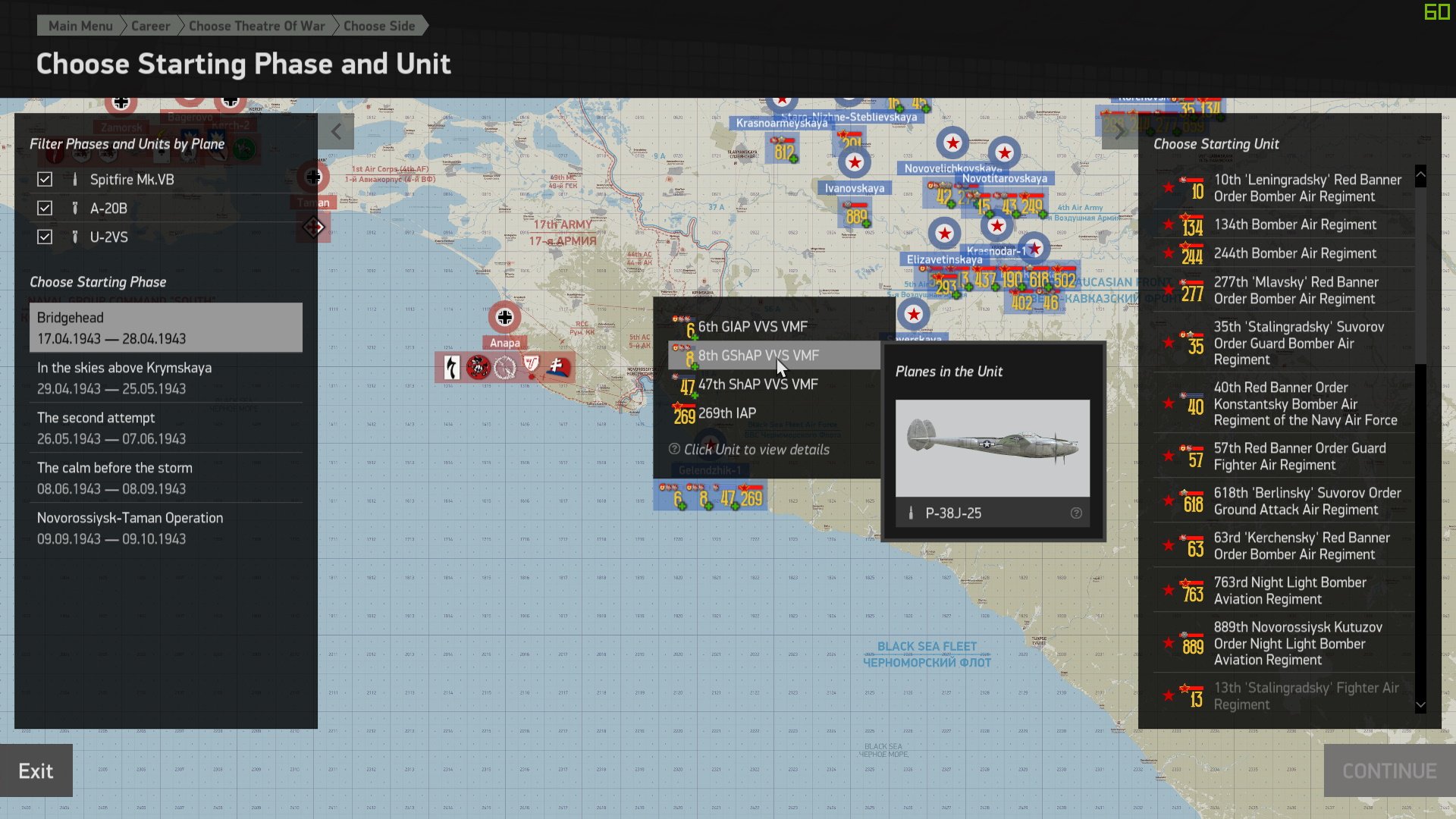Choose 6th GIAP VVS VMF in popup

tap(773, 327)
